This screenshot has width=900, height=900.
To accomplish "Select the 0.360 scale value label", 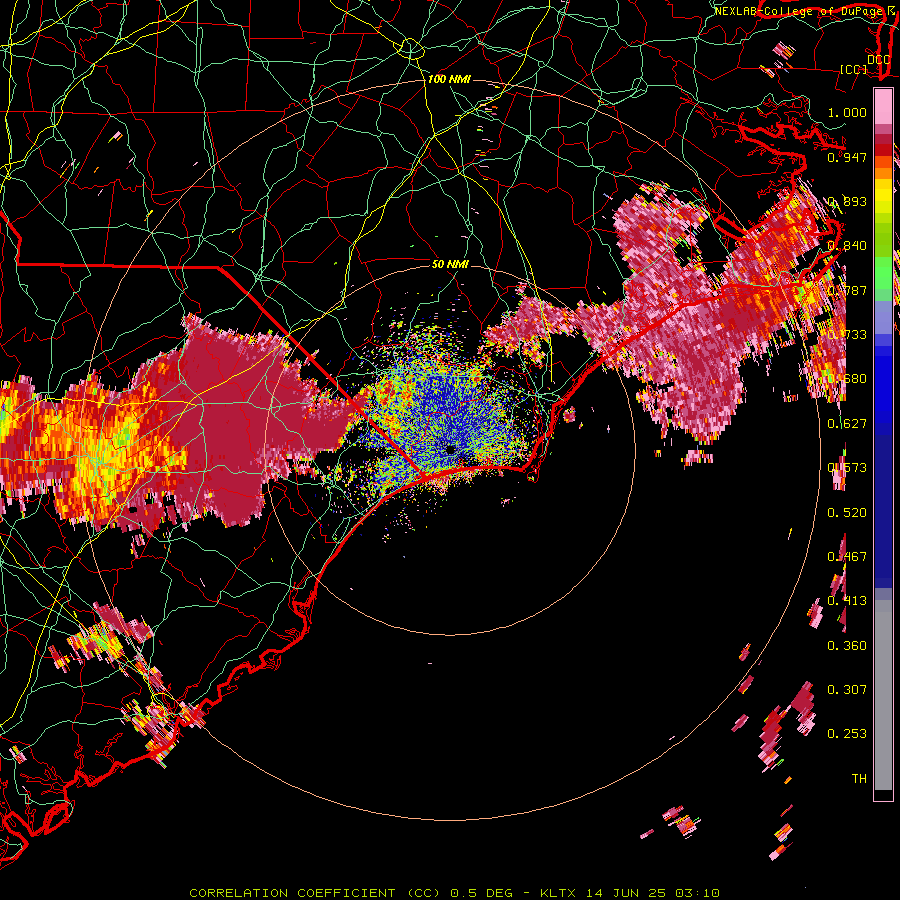I will (x=847, y=646).
